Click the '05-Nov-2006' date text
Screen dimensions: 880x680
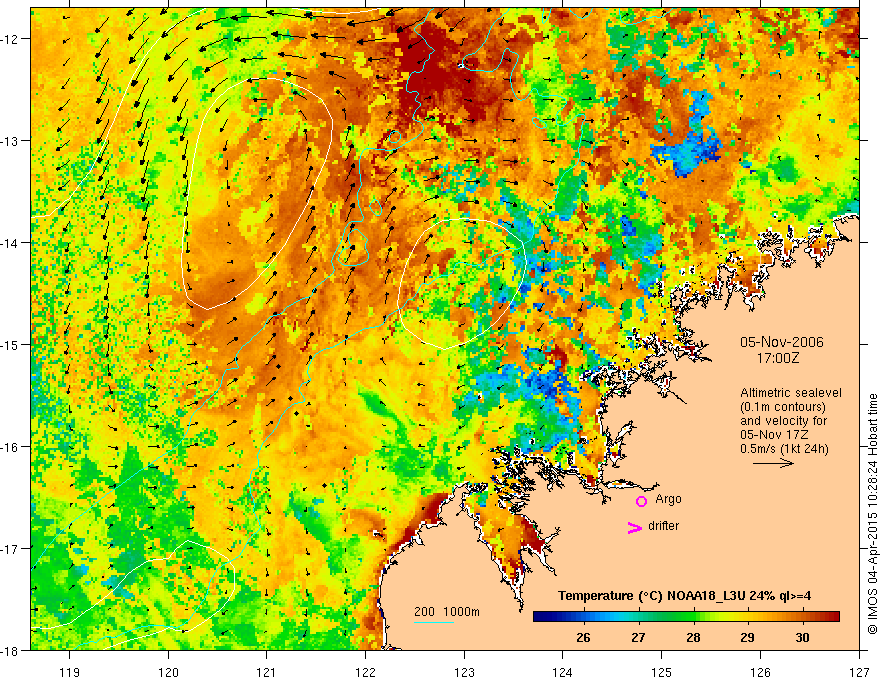pos(782,342)
